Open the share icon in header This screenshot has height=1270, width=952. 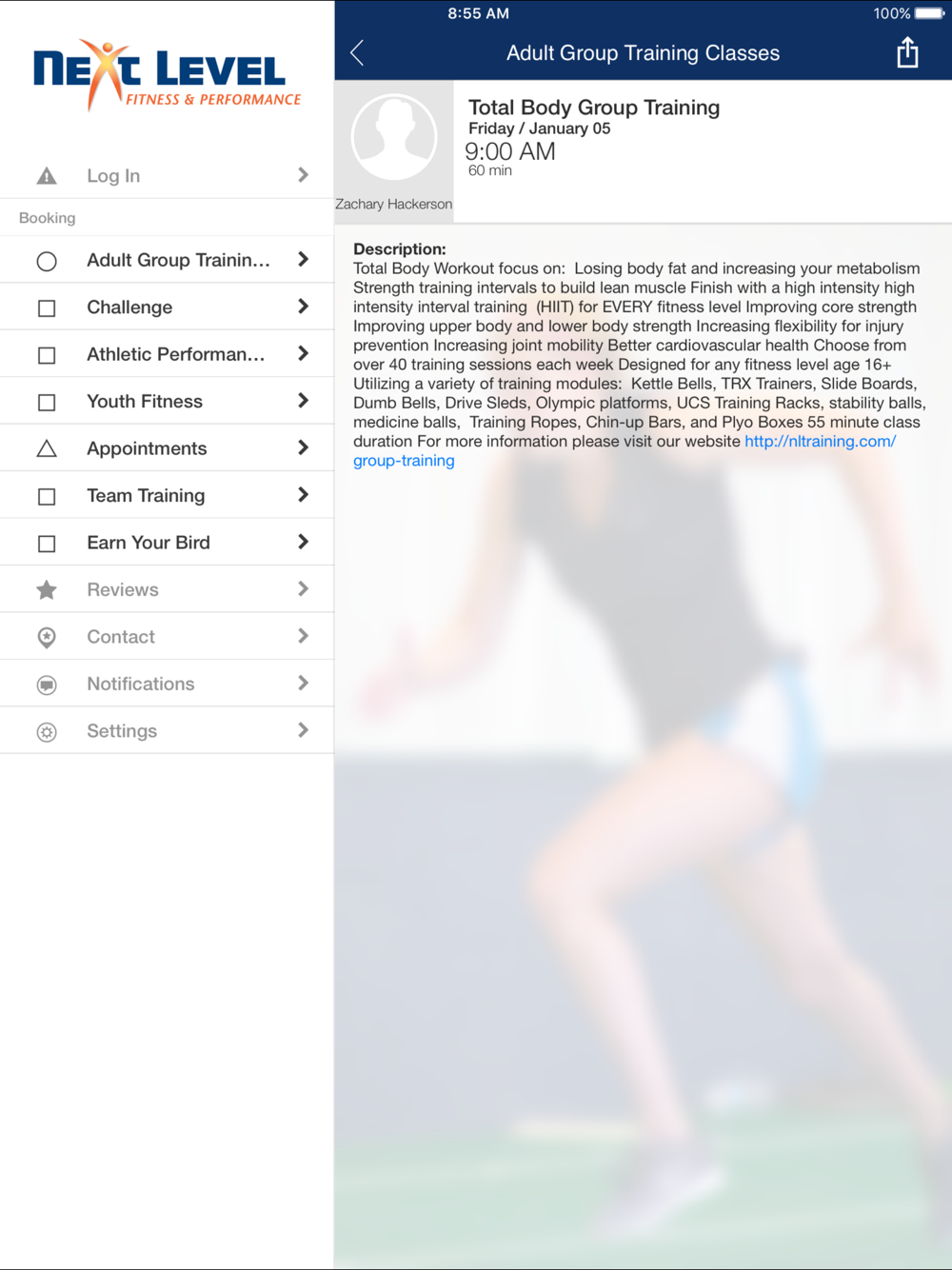click(x=907, y=52)
